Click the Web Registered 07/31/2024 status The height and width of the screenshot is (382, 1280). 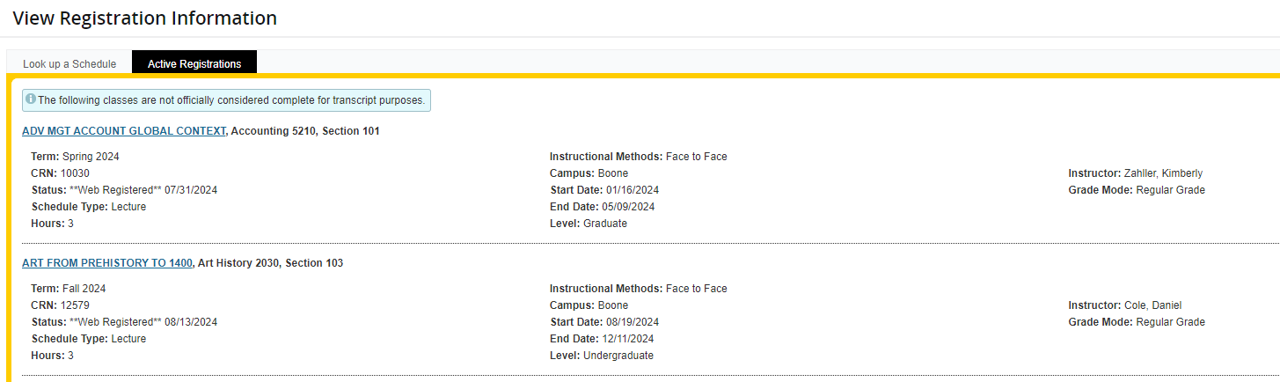(143, 190)
